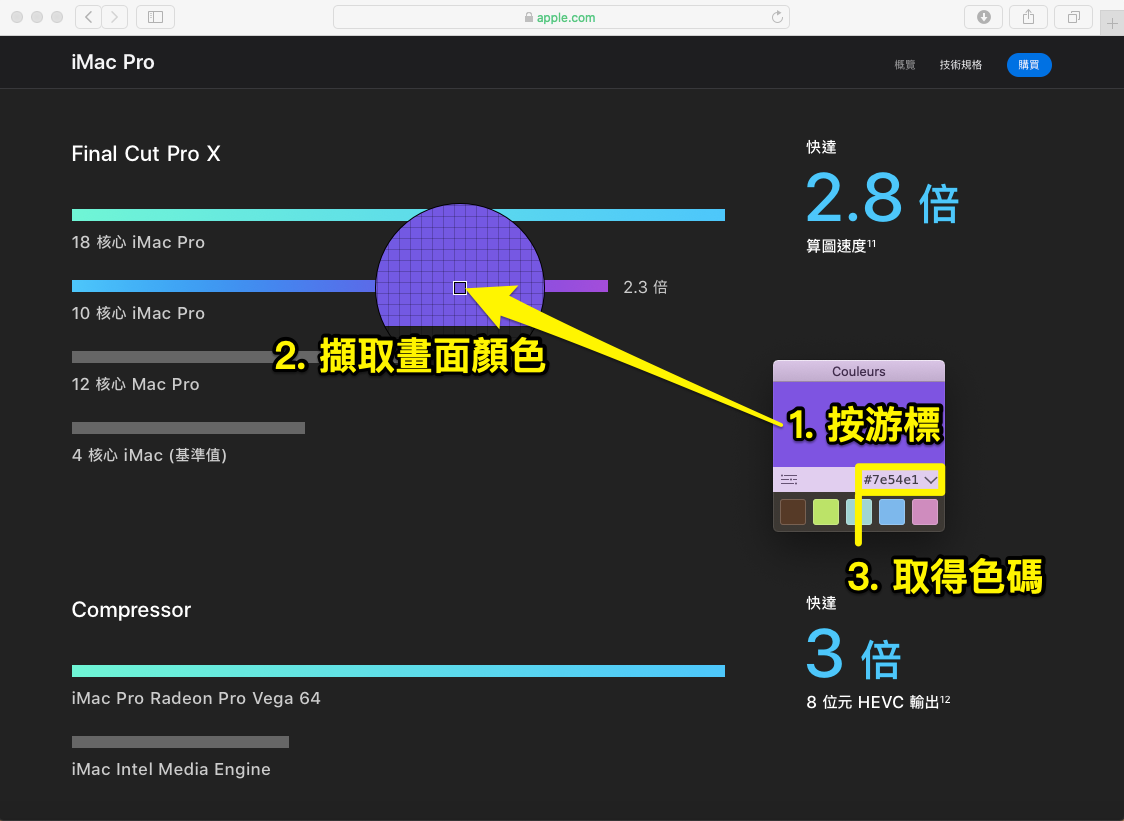Click the color picker loupe center square
This screenshot has height=821, width=1124.
click(460, 288)
